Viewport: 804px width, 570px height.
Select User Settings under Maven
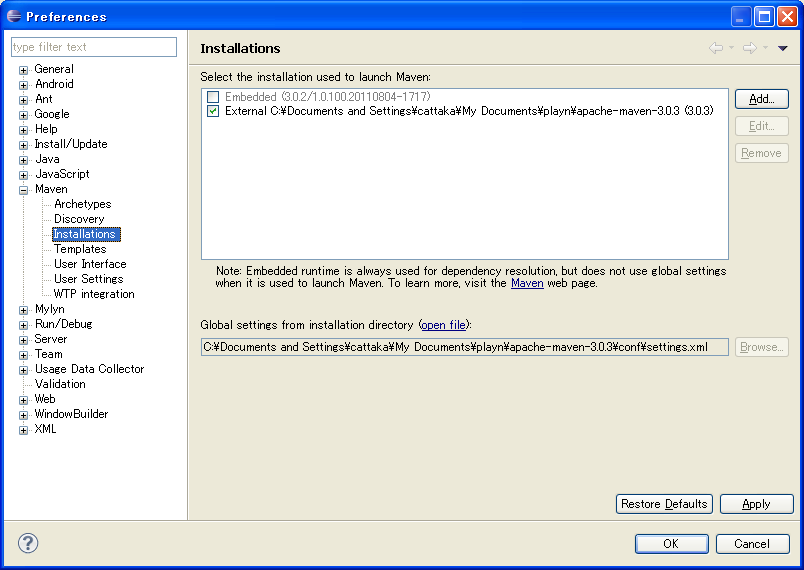pyautogui.click(x=89, y=279)
